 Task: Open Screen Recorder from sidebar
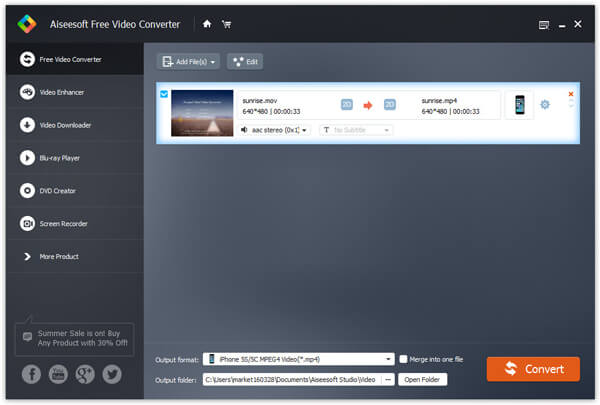click(x=75, y=224)
